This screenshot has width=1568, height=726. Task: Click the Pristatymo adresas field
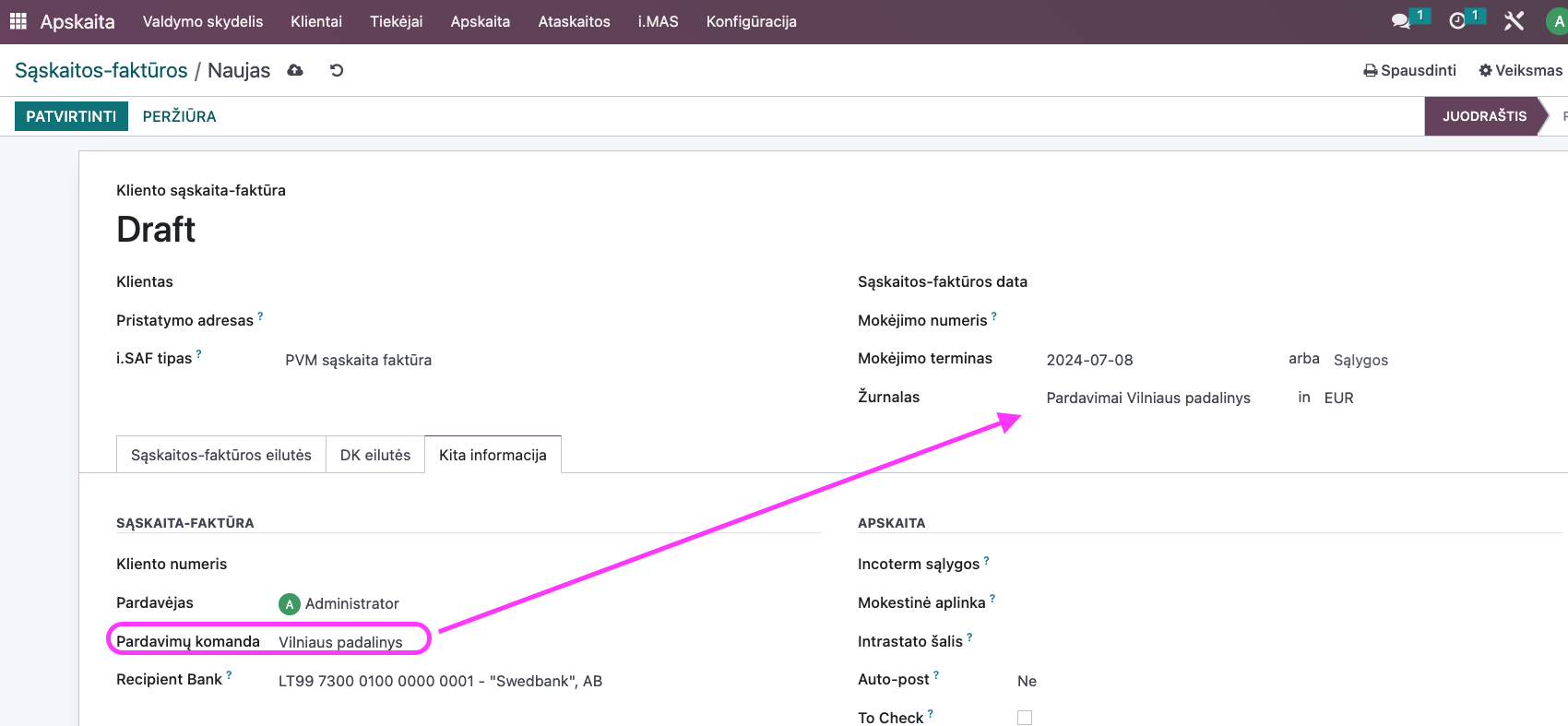549,321
